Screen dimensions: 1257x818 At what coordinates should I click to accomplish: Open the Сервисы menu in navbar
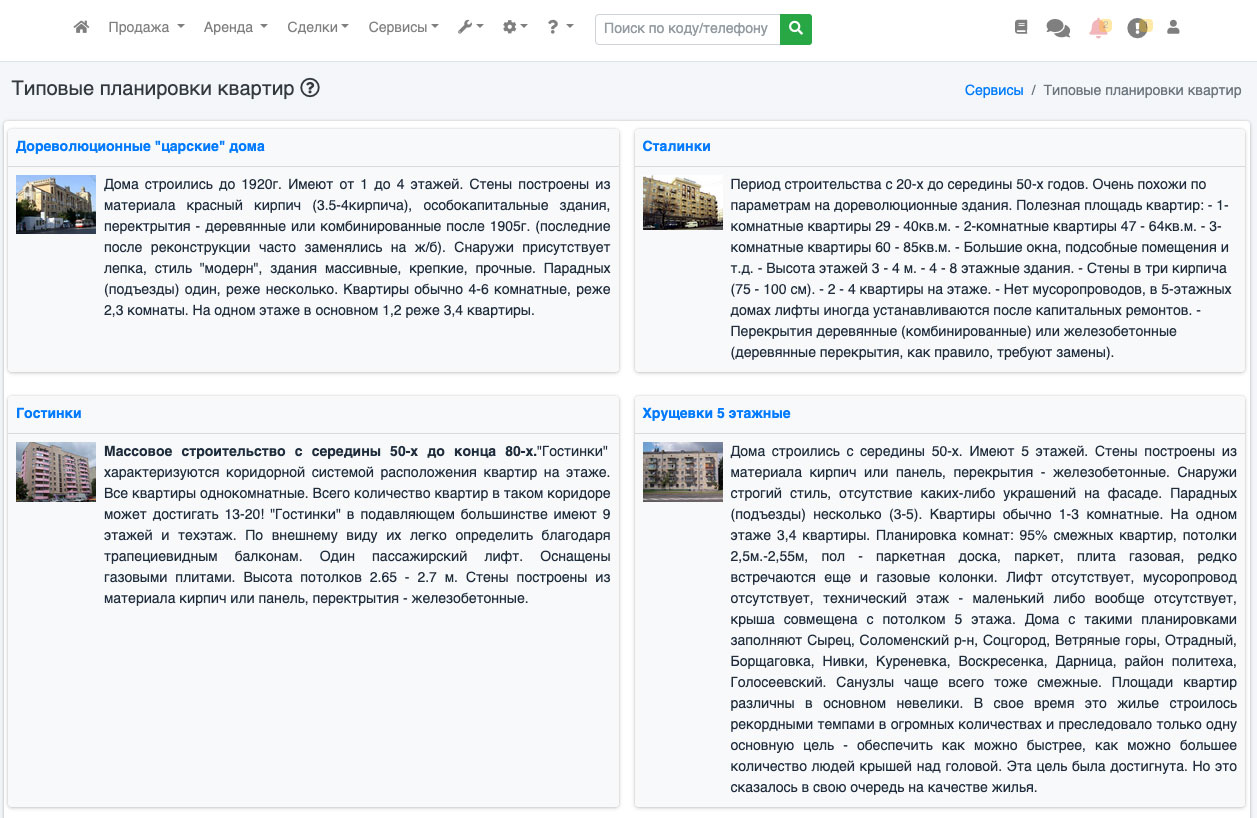point(403,28)
